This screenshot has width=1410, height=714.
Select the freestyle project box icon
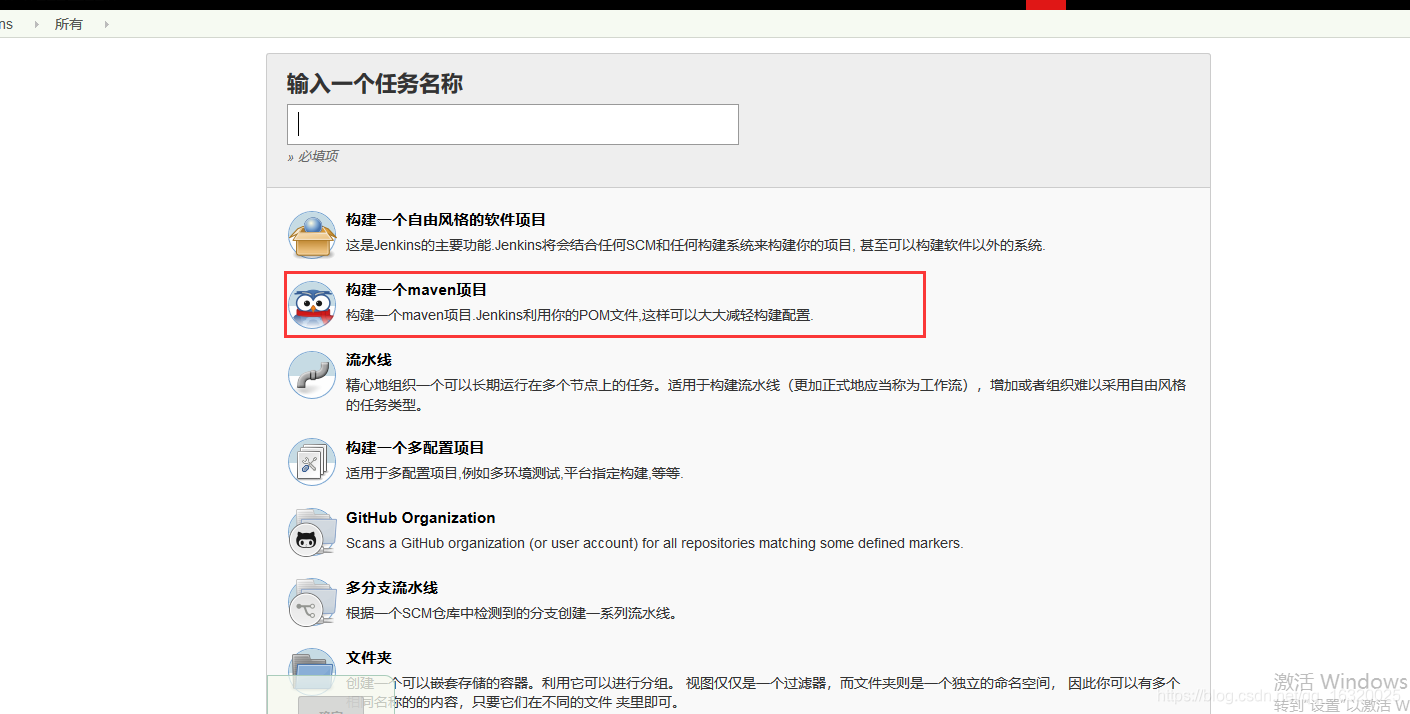(312, 235)
